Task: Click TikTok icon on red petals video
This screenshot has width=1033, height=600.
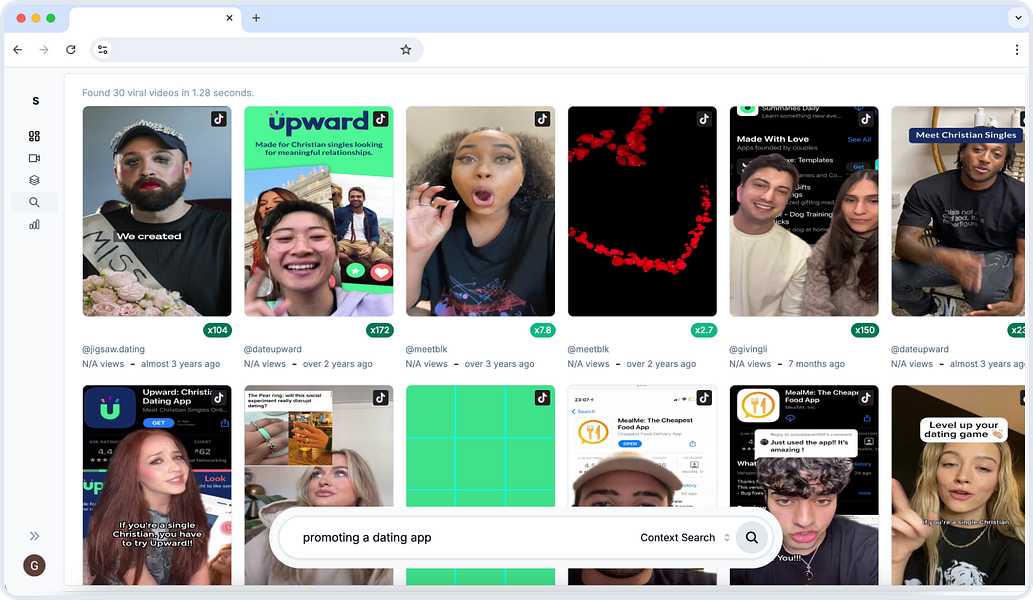Action: pyautogui.click(x=704, y=119)
